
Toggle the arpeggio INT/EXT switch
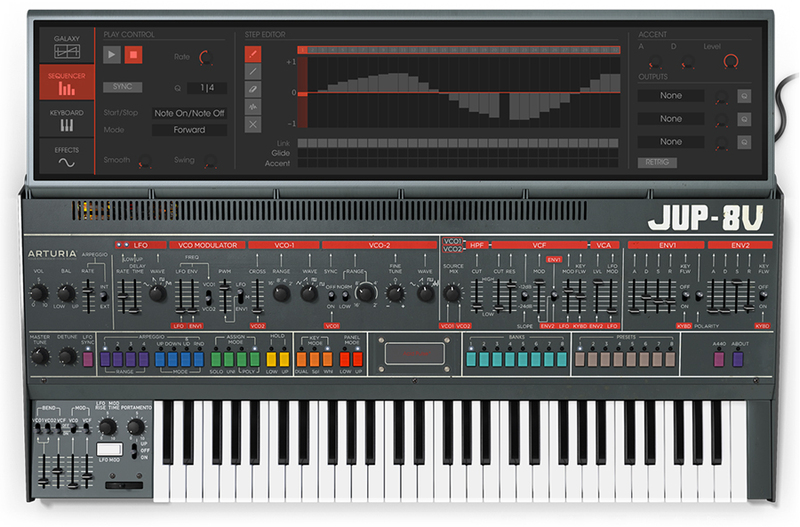click(104, 296)
